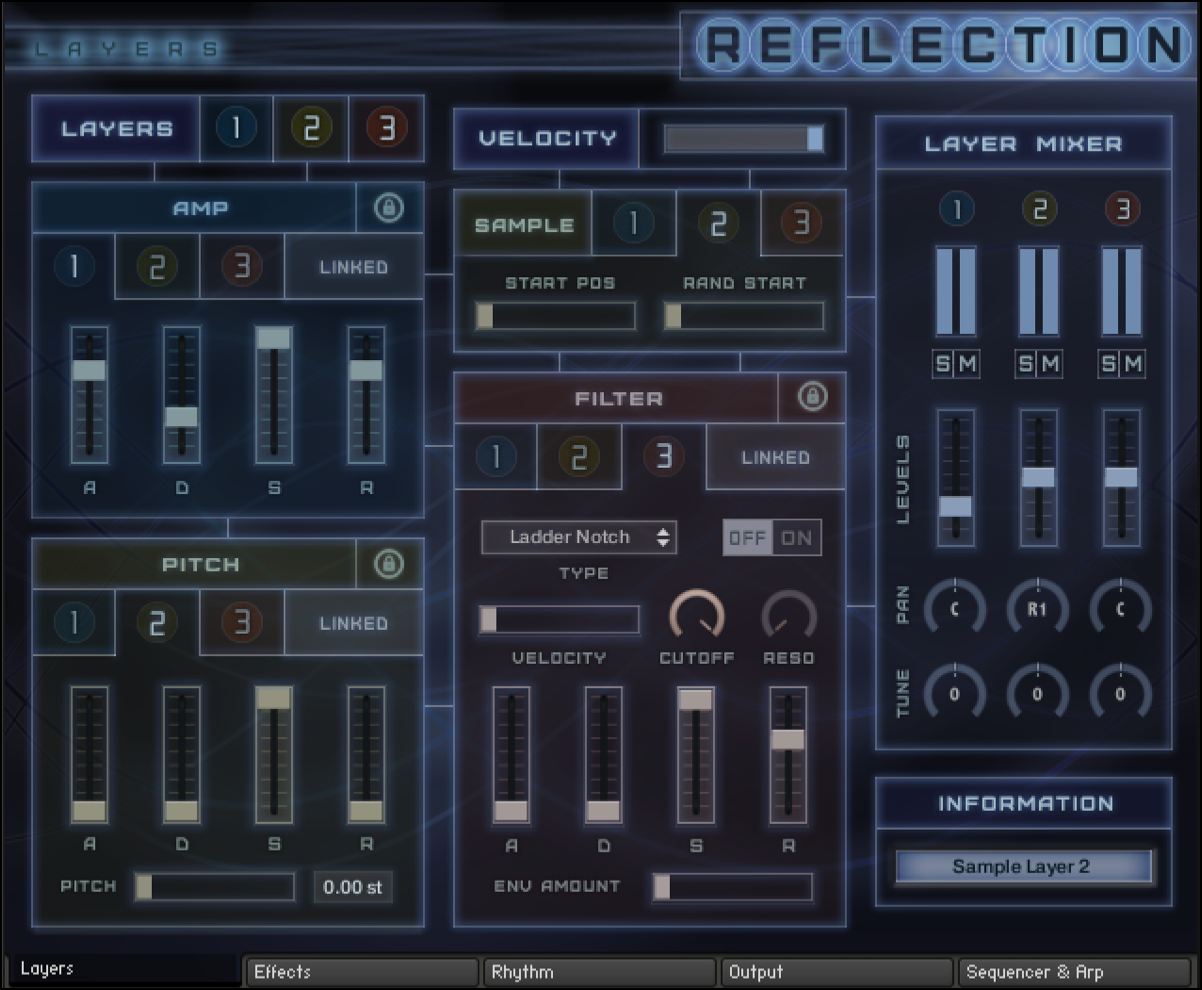The width and height of the screenshot is (1202, 990).
Task: Click the Filter Velocity slider
Action: point(559,620)
